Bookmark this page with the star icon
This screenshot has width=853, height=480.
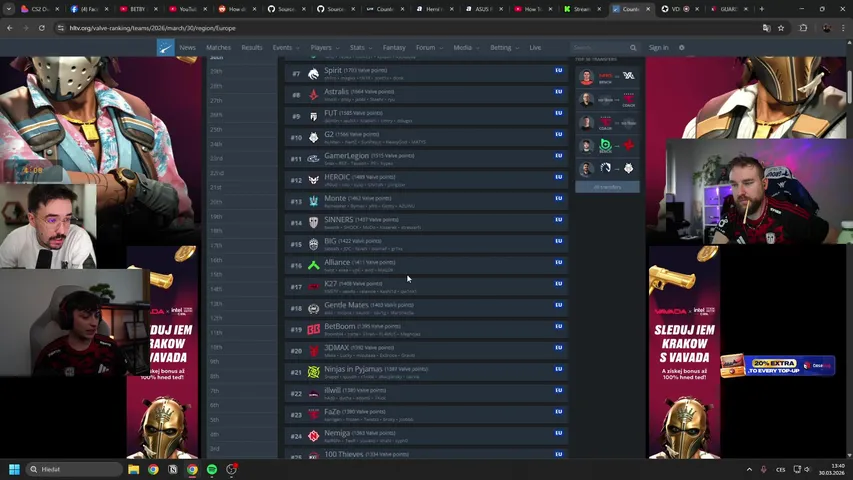781,28
